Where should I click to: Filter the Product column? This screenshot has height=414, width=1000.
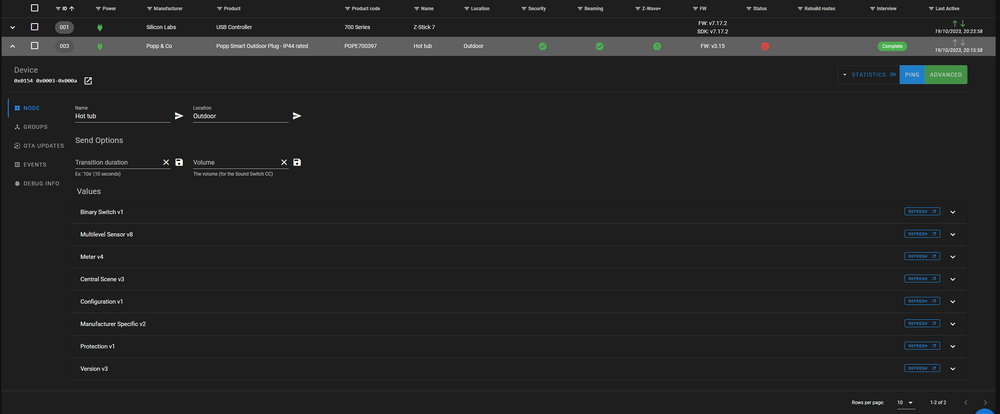tap(219, 9)
